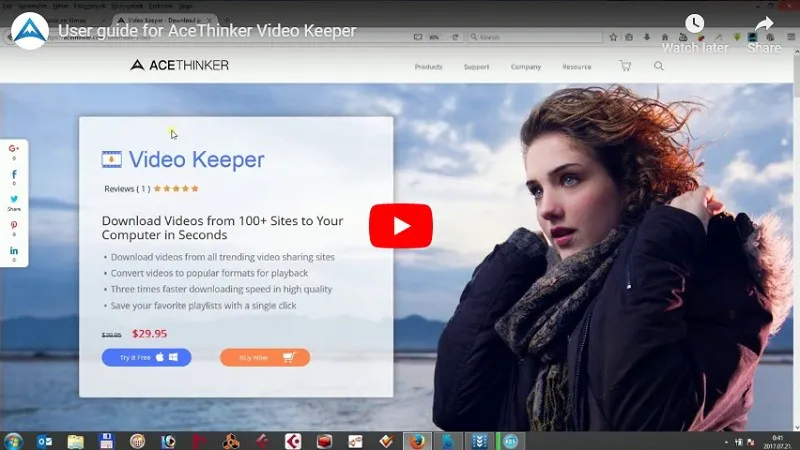Click the Firefox downloads arrow icon
This screenshot has width=800, height=450.
647,37
